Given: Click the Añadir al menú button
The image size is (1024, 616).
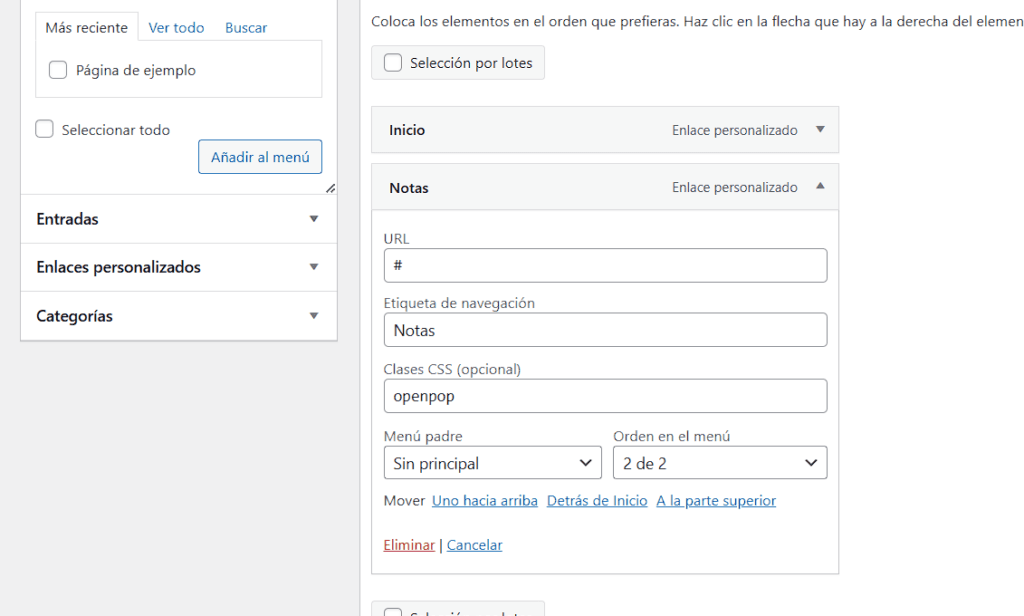Looking at the screenshot, I should tap(260, 157).
